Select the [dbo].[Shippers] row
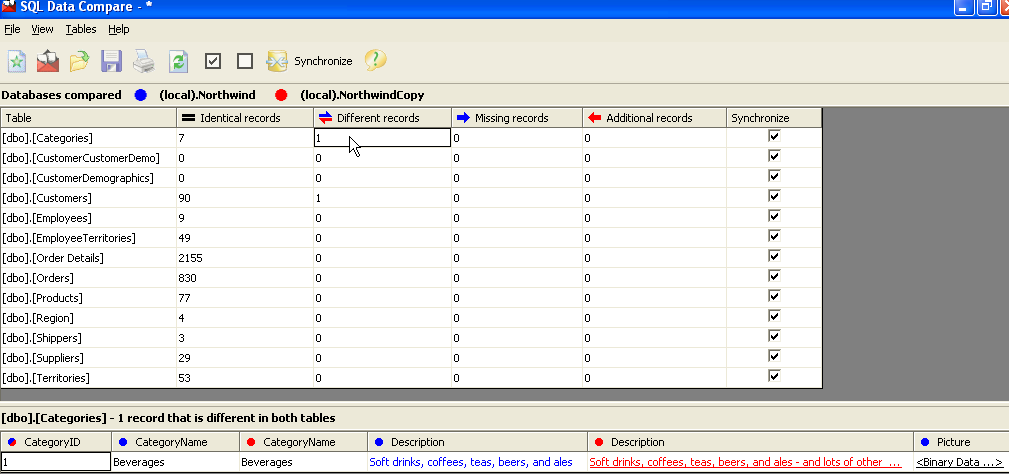Screen dimensions: 1009x474 [x=411, y=338]
